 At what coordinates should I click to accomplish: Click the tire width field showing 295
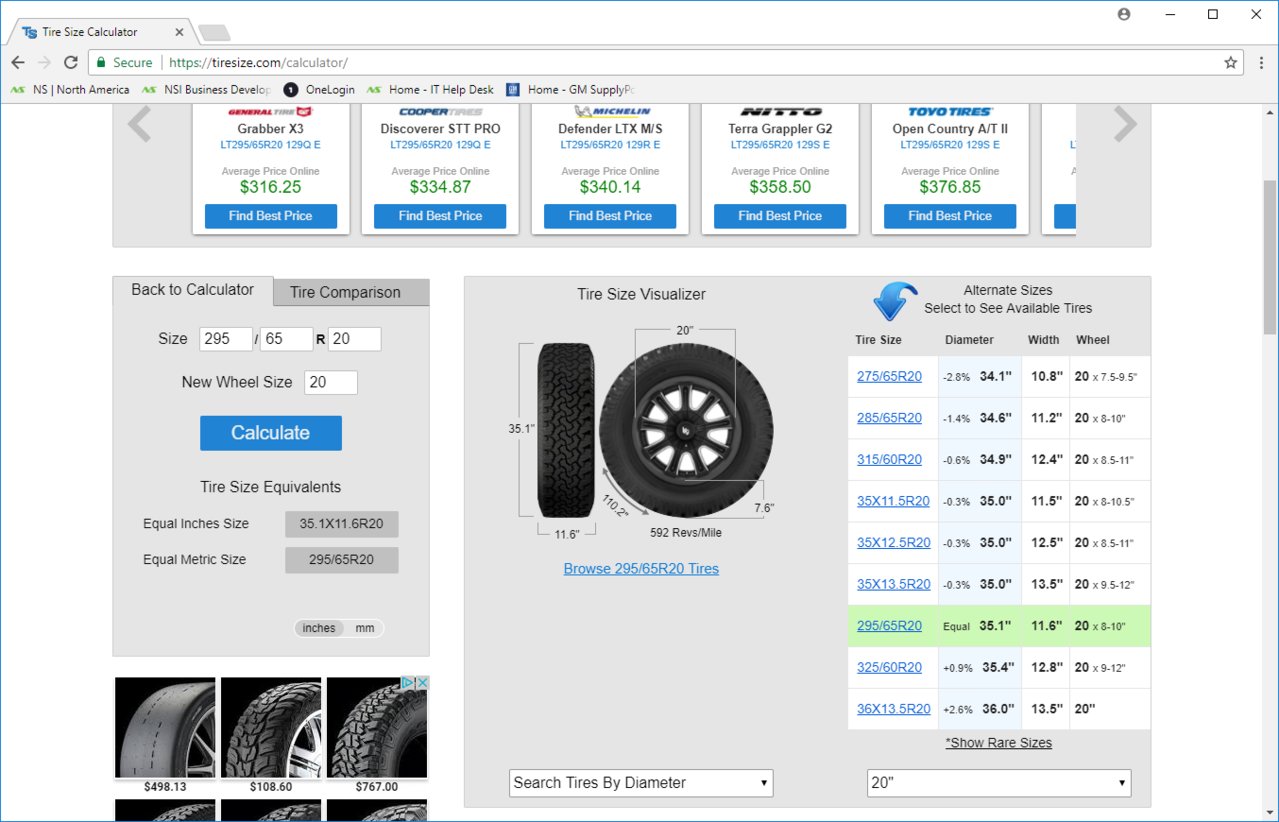[226, 339]
